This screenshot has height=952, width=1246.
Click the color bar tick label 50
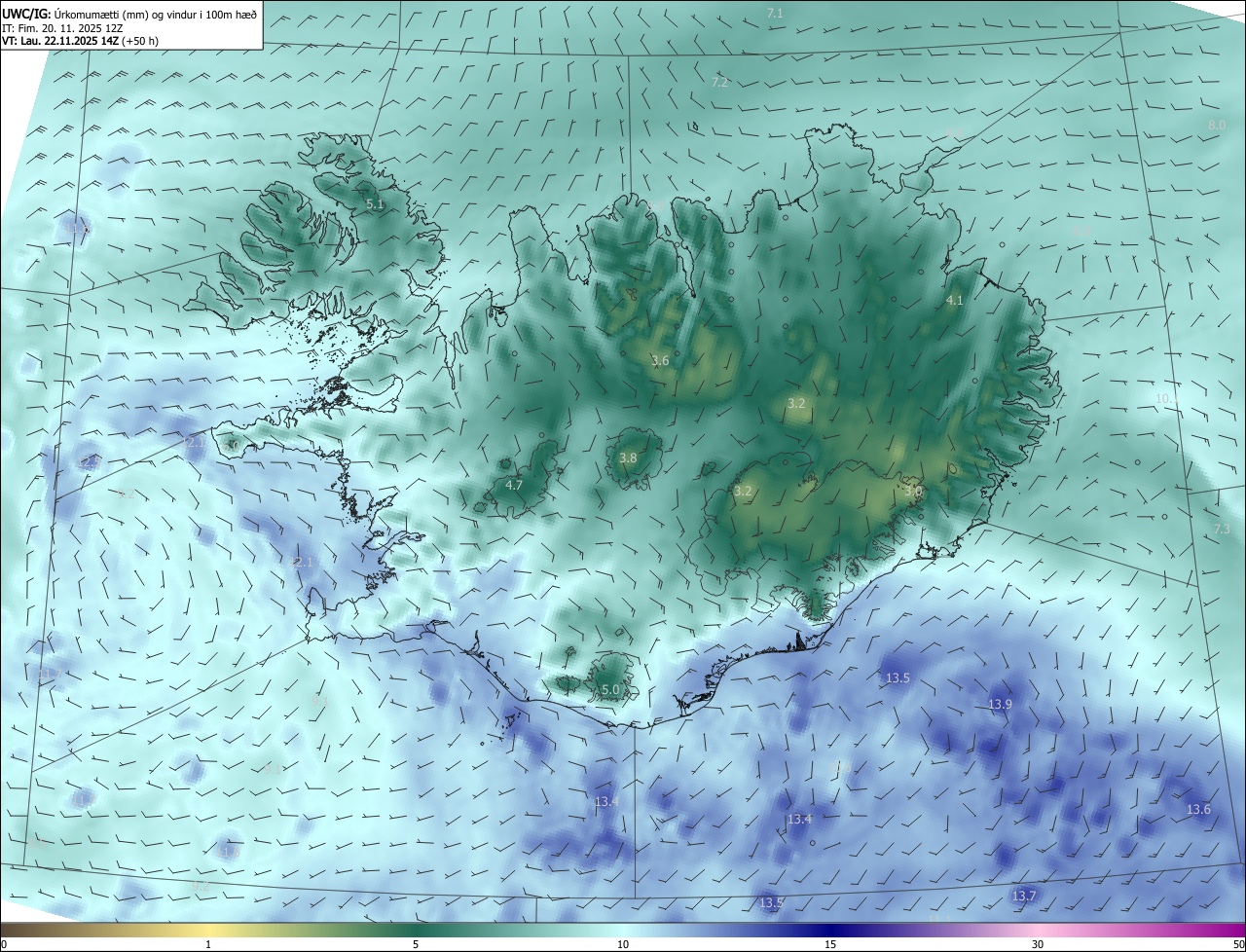click(x=1238, y=944)
